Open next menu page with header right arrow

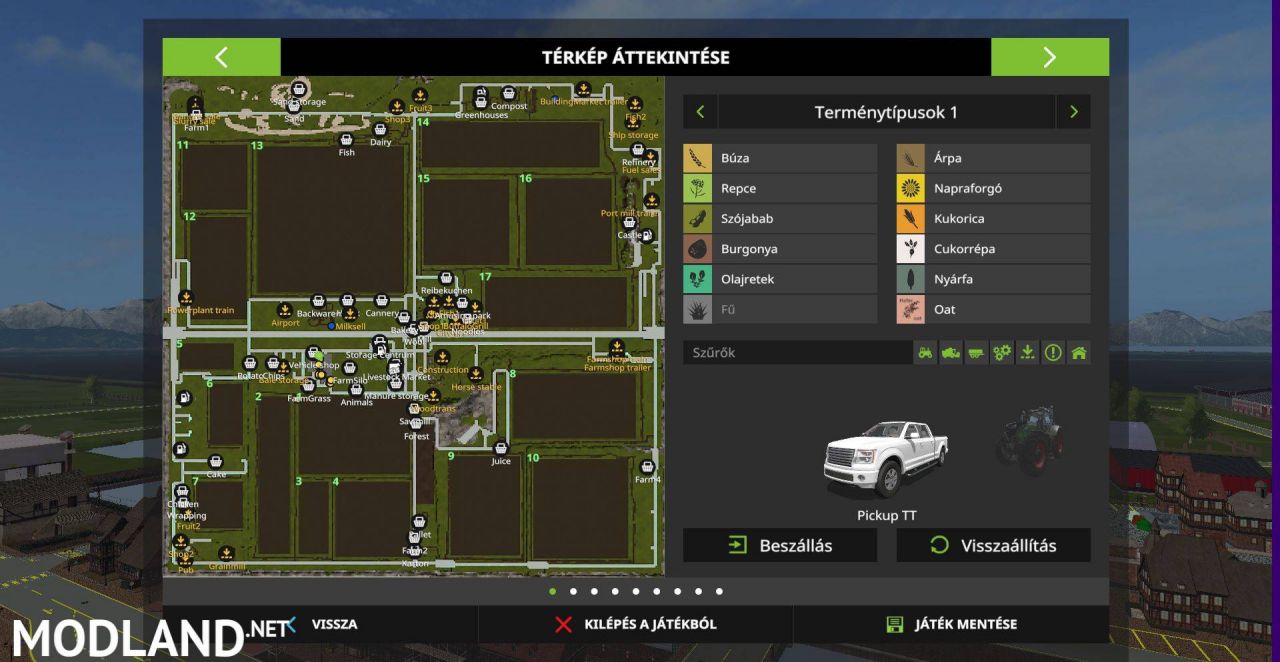tap(1050, 57)
